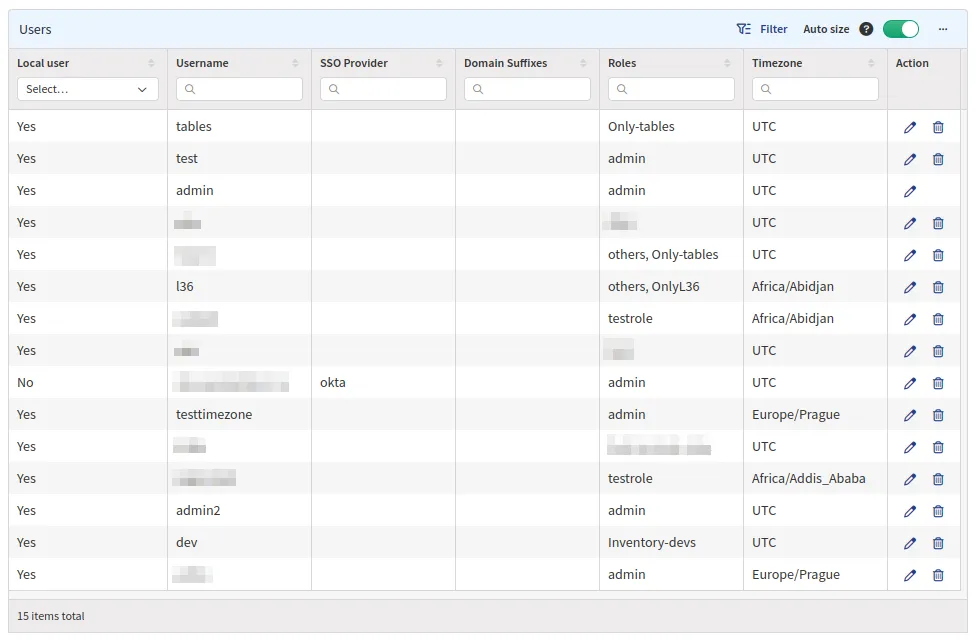Click the Roles search field
The image size is (978, 642).
671,89
